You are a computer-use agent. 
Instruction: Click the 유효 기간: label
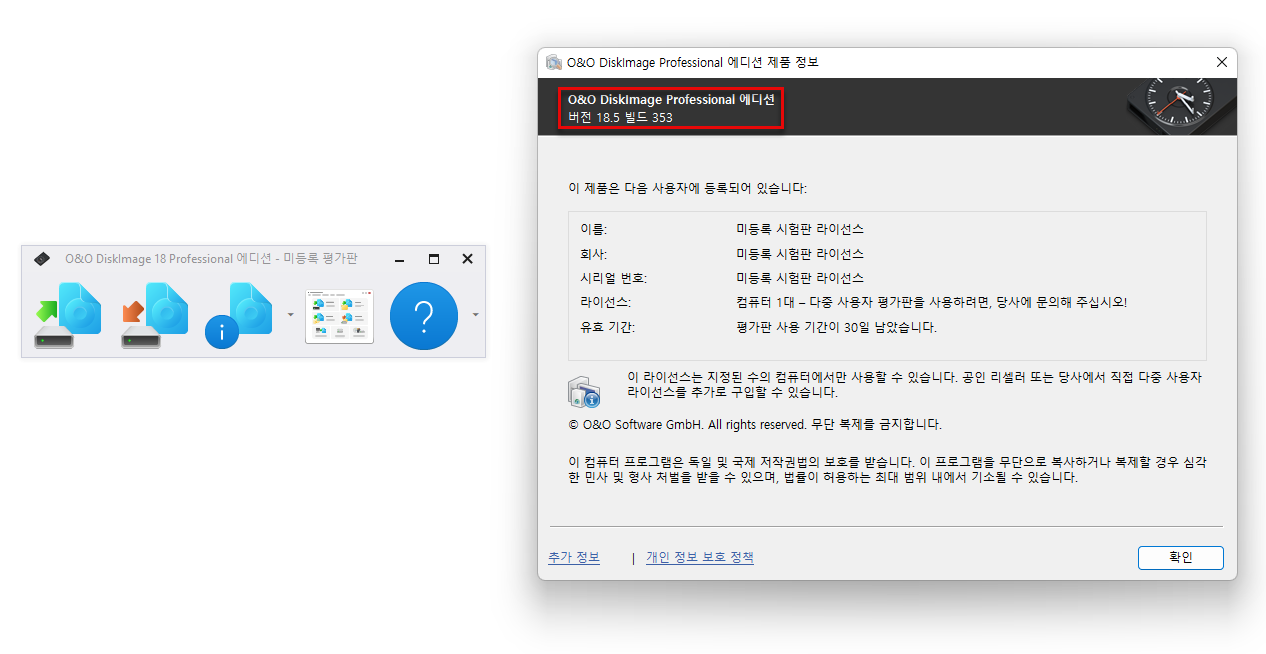(x=608, y=327)
